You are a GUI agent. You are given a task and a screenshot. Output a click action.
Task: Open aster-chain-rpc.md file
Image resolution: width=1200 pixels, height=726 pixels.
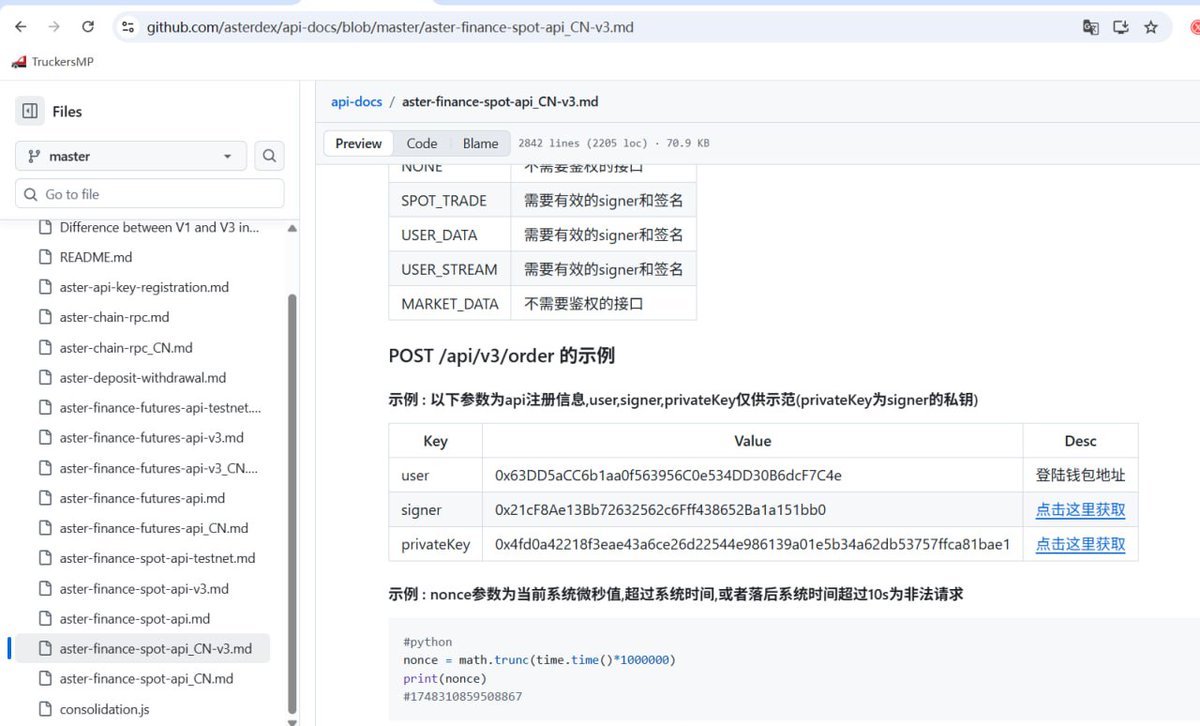(114, 317)
